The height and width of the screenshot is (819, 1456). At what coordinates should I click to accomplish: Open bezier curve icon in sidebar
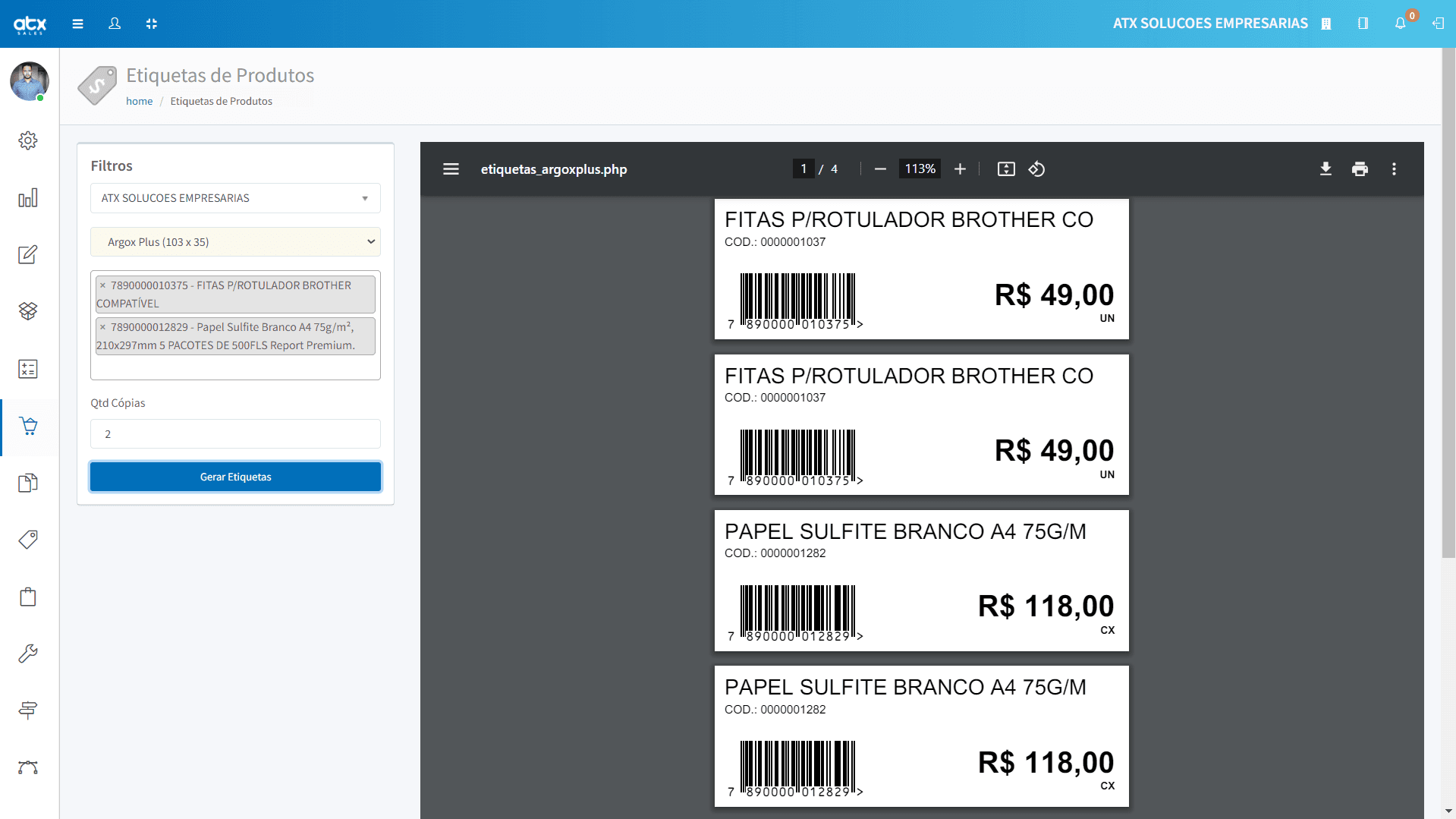(28, 767)
